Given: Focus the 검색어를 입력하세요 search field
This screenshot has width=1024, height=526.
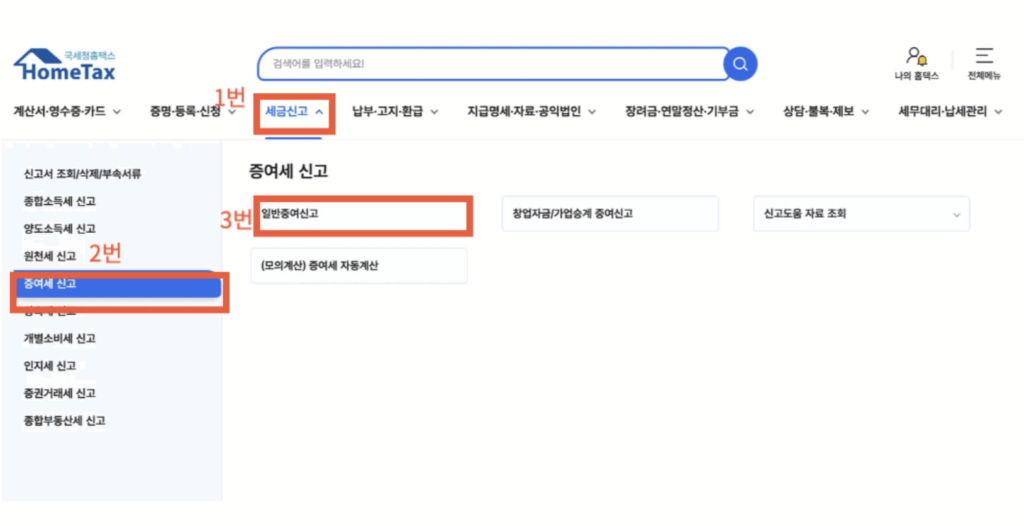Looking at the screenshot, I should (x=490, y=64).
